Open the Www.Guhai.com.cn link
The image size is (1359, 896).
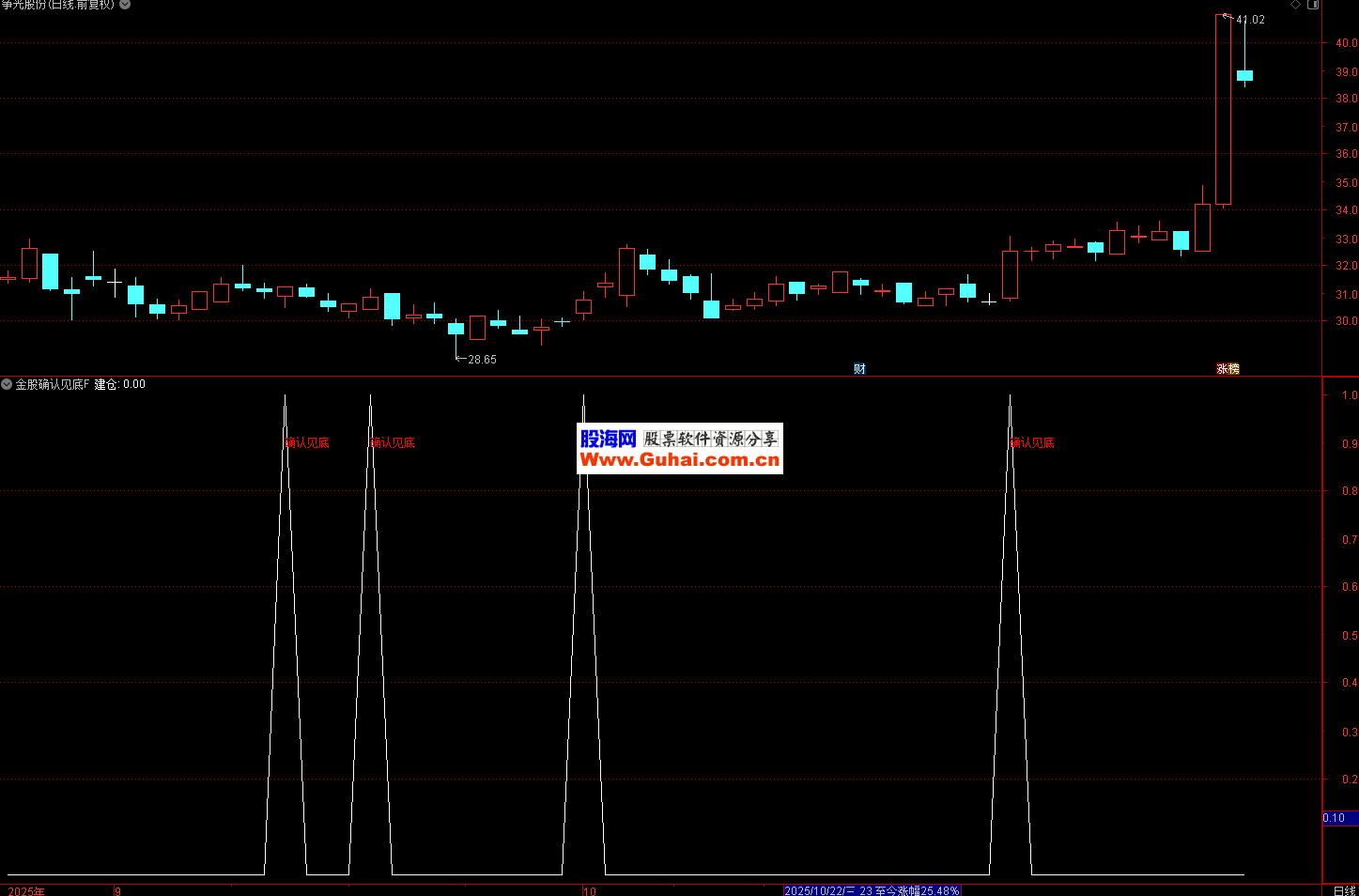click(x=679, y=460)
